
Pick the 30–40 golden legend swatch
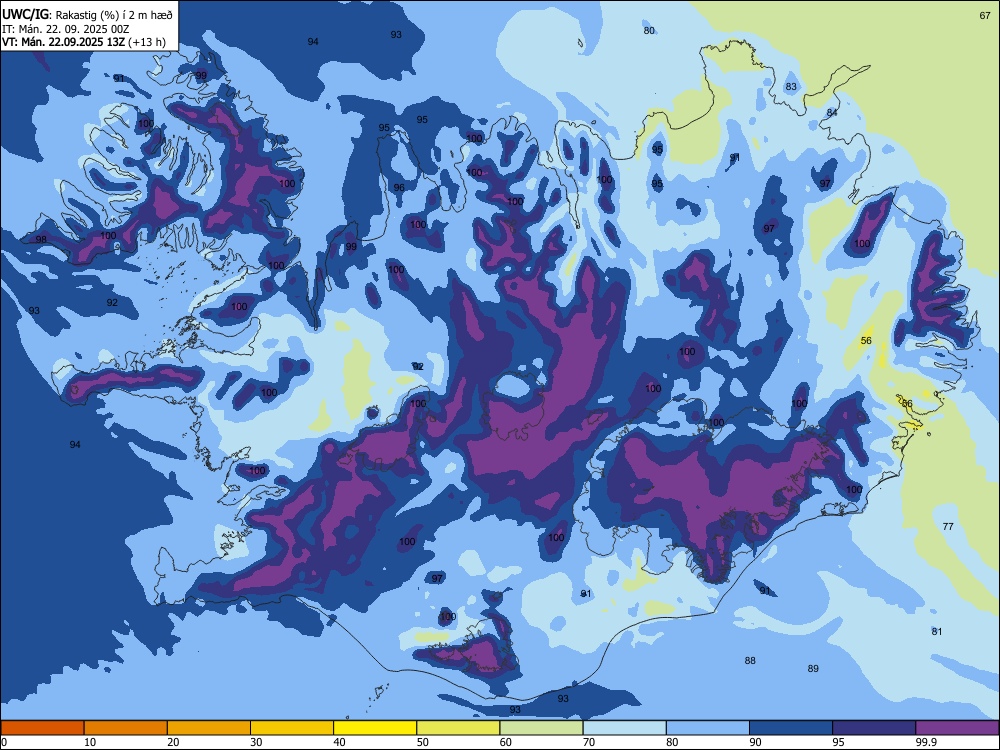click(292, 728)
